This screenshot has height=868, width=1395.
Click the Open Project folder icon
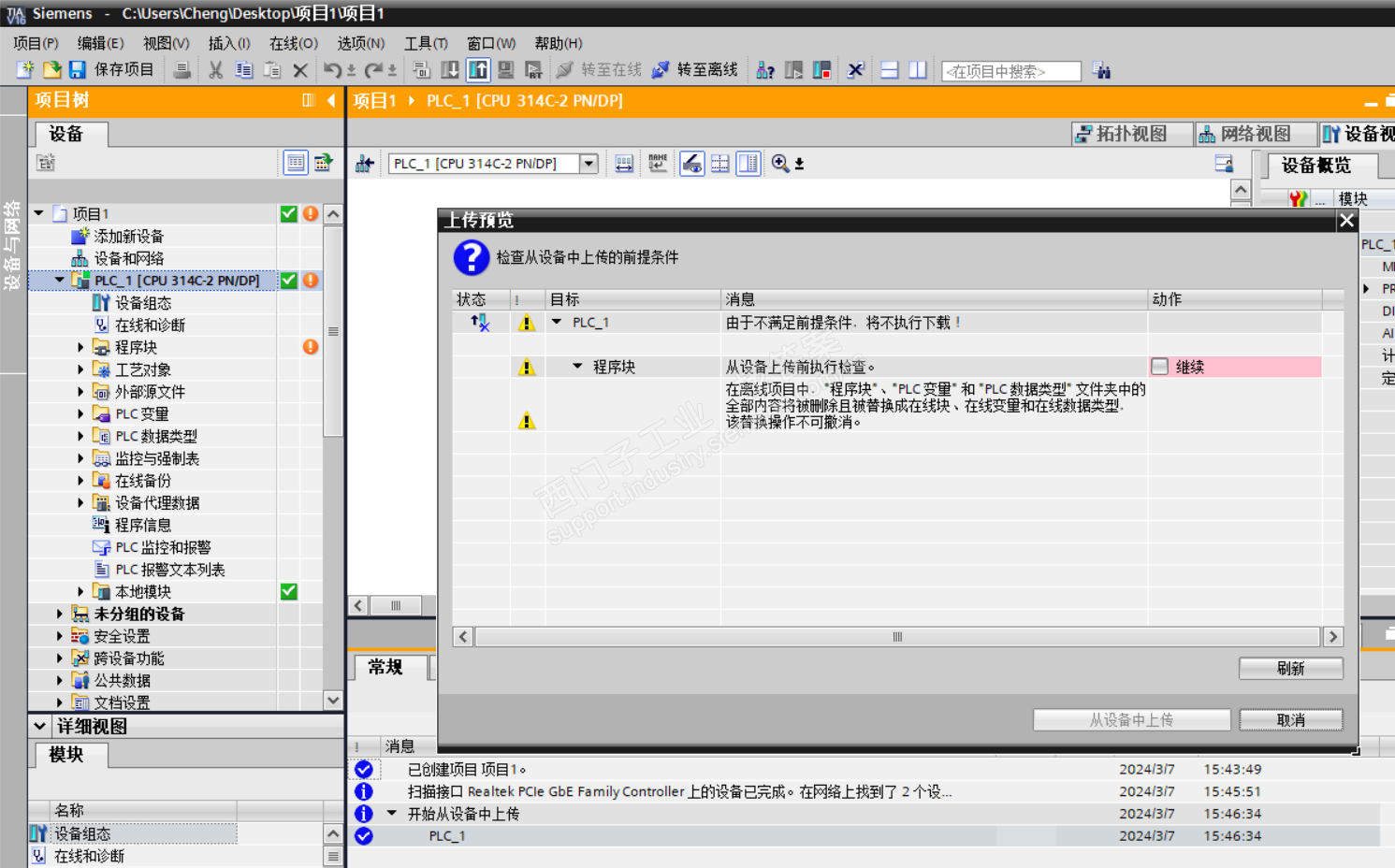pyautogui.click(x=51, y=70)
